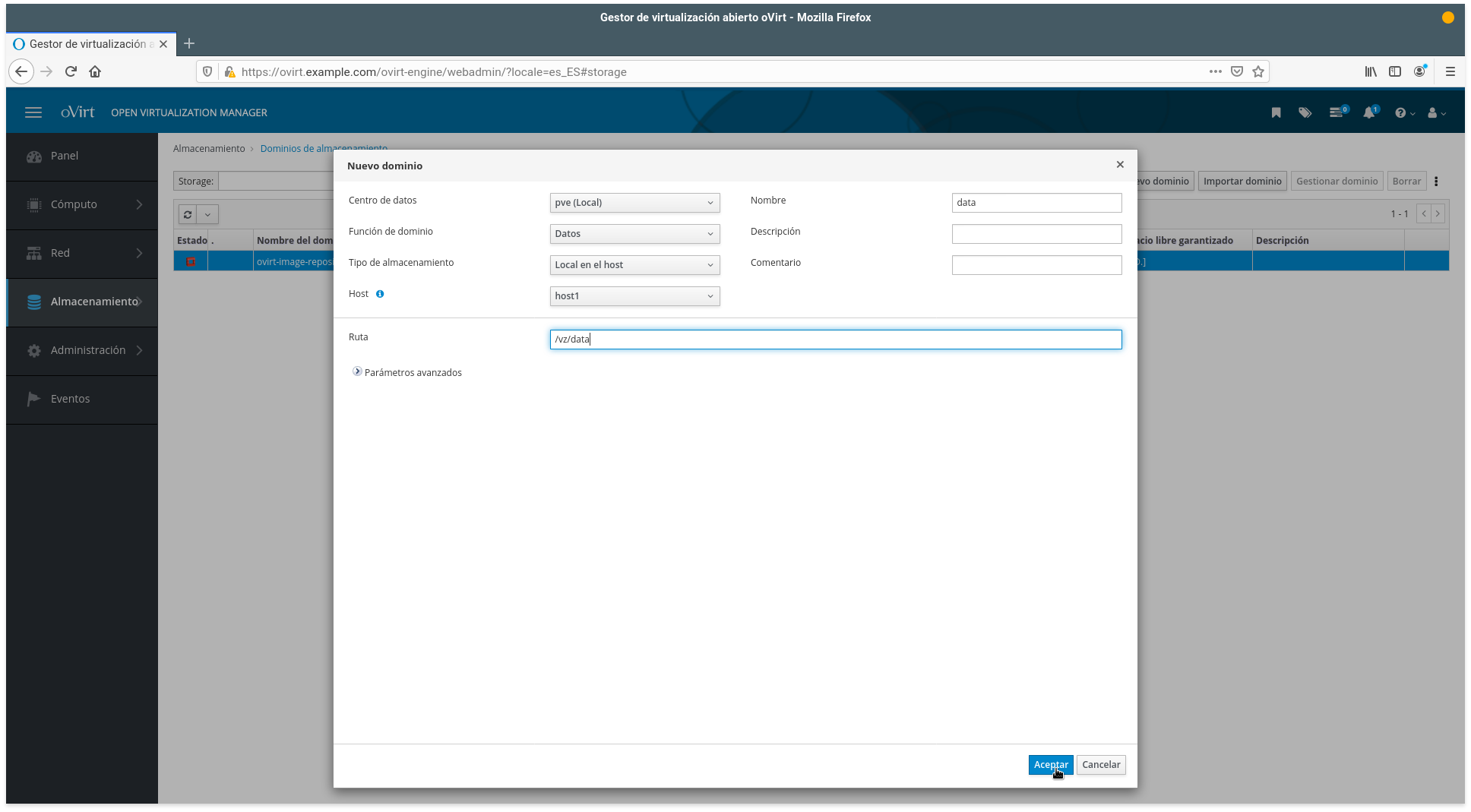
Task: Open Tipo de almacenamiento dropdown
Action: [634, 265]
